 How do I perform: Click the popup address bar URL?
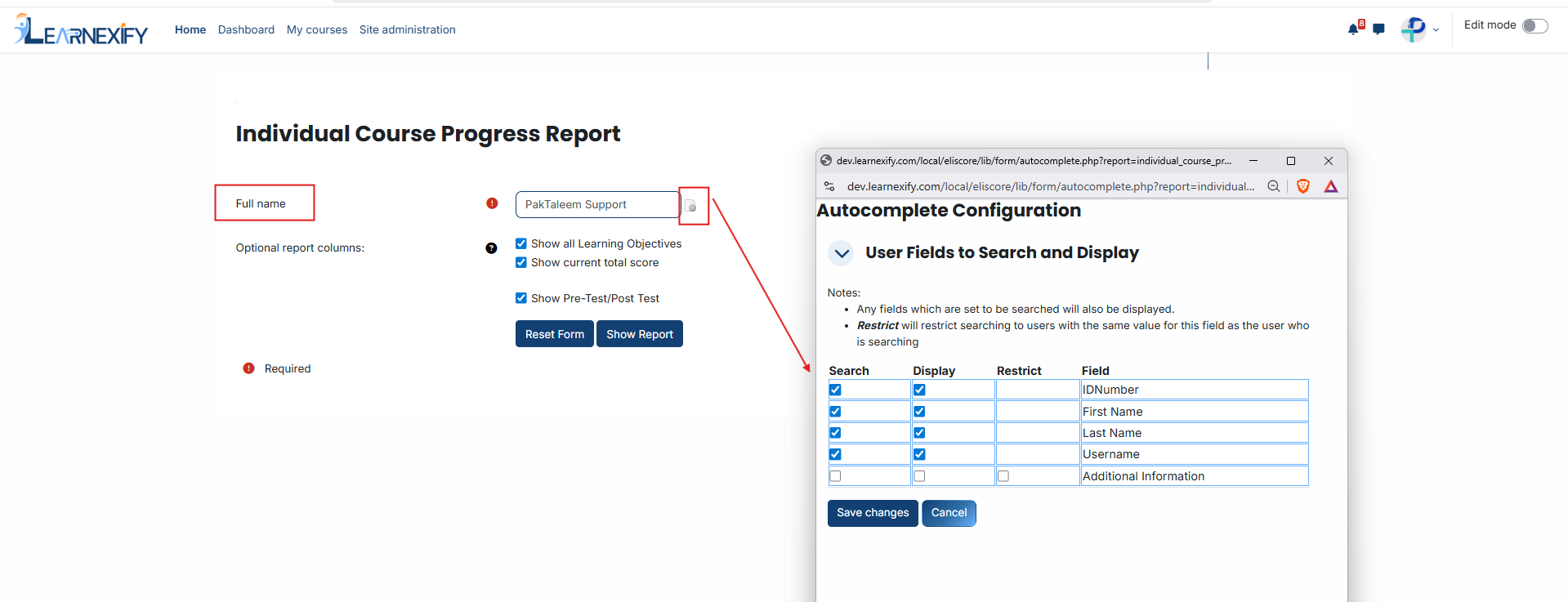coord(1051,186)
